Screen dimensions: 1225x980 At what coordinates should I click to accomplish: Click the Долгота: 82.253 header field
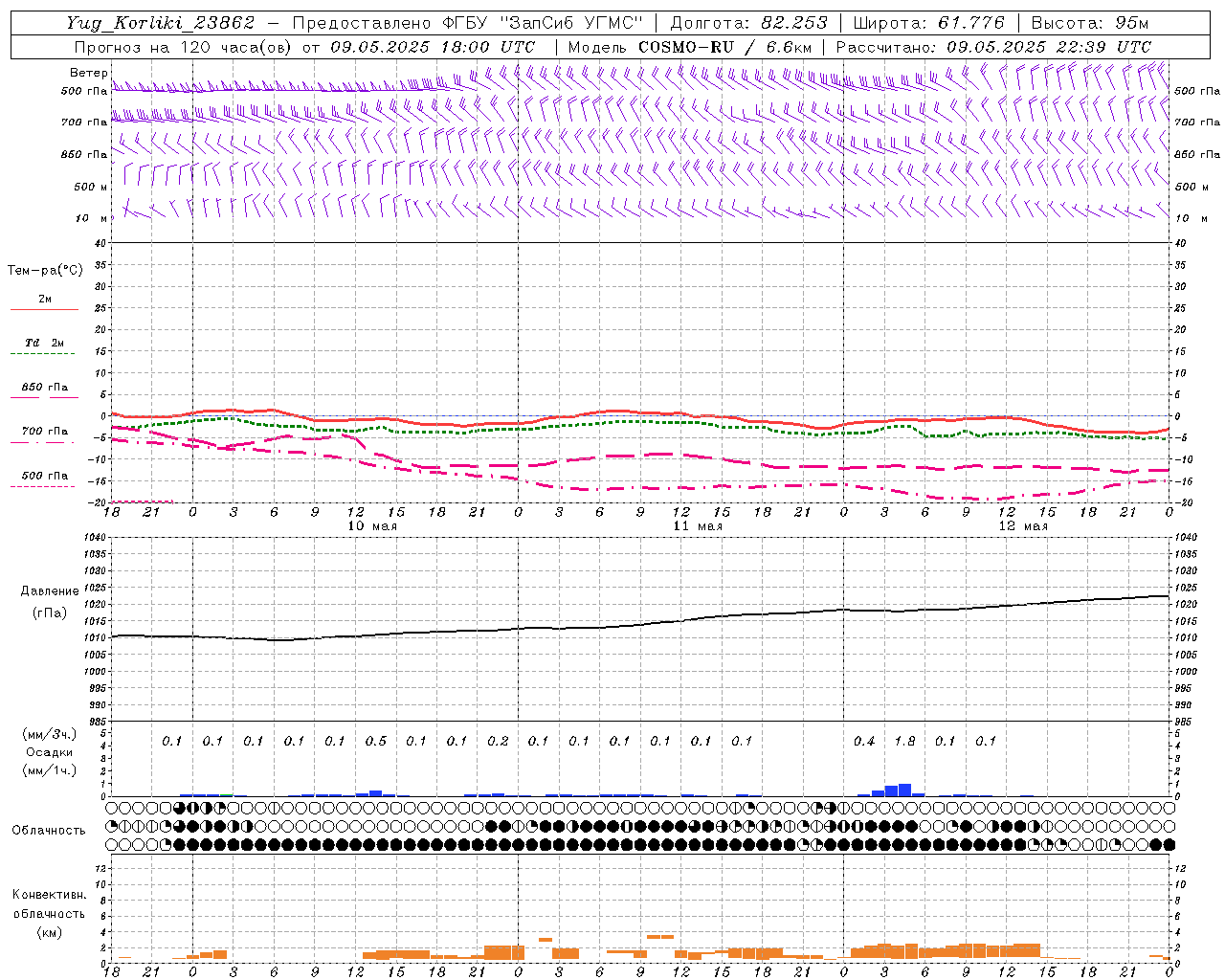[748, 23]
